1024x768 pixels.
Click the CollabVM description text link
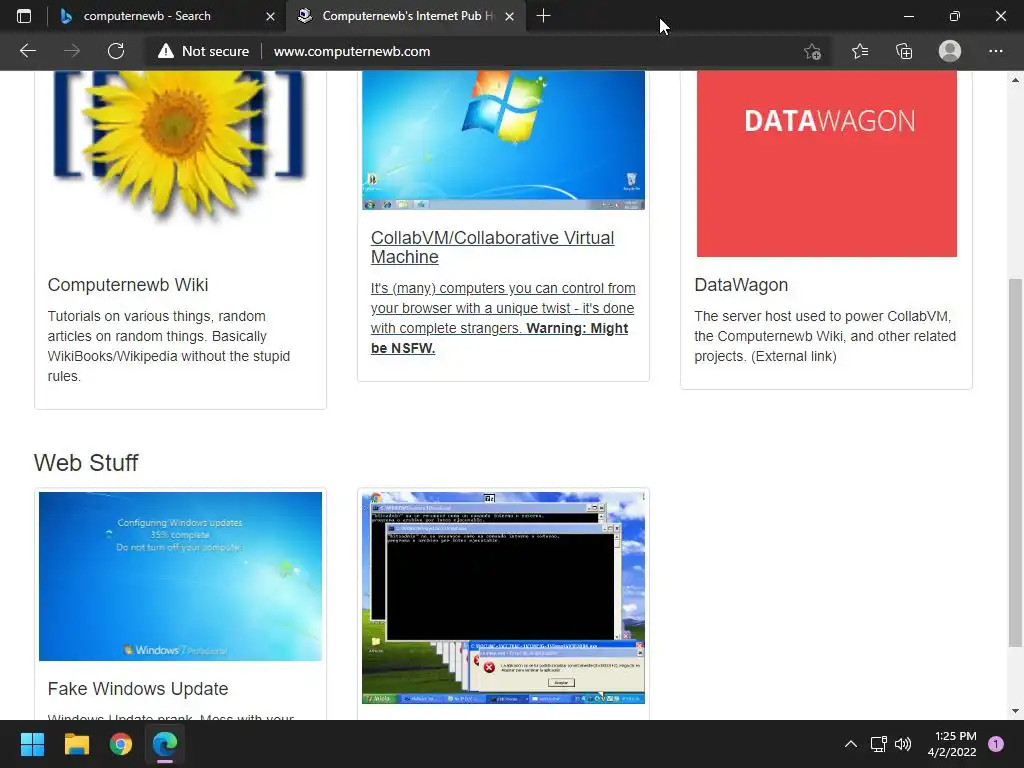[503, 318]
